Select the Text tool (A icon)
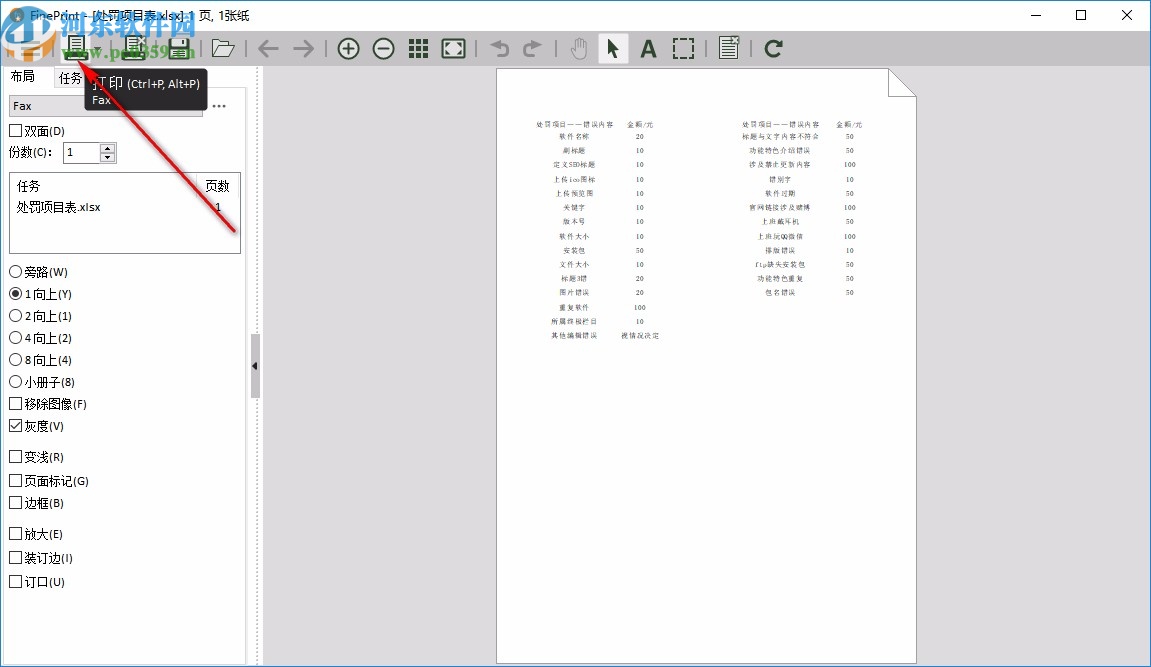Screen dimensions: 1151x667 click(x=648, y=47)
